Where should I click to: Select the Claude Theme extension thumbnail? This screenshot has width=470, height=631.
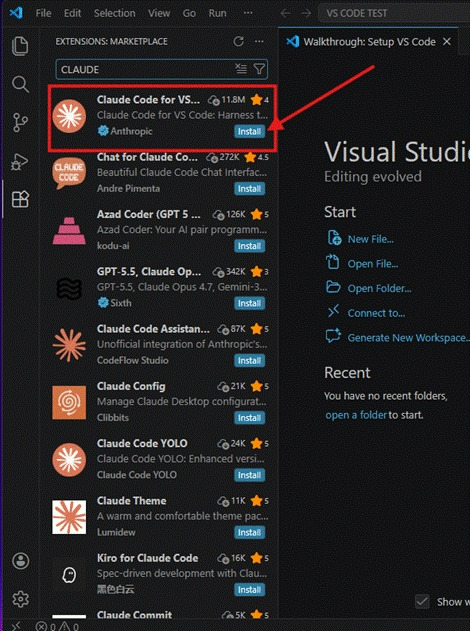tap(69, 517)
